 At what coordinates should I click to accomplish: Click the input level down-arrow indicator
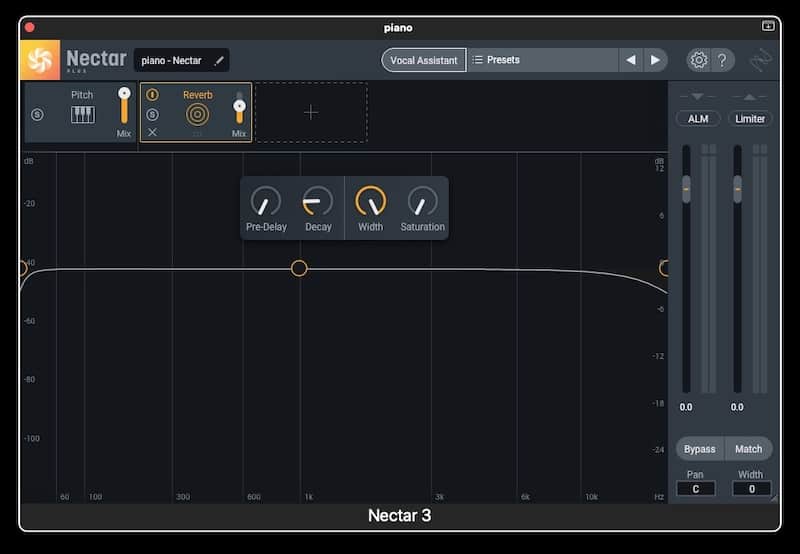pyautogui.click(x=697, y=96)
